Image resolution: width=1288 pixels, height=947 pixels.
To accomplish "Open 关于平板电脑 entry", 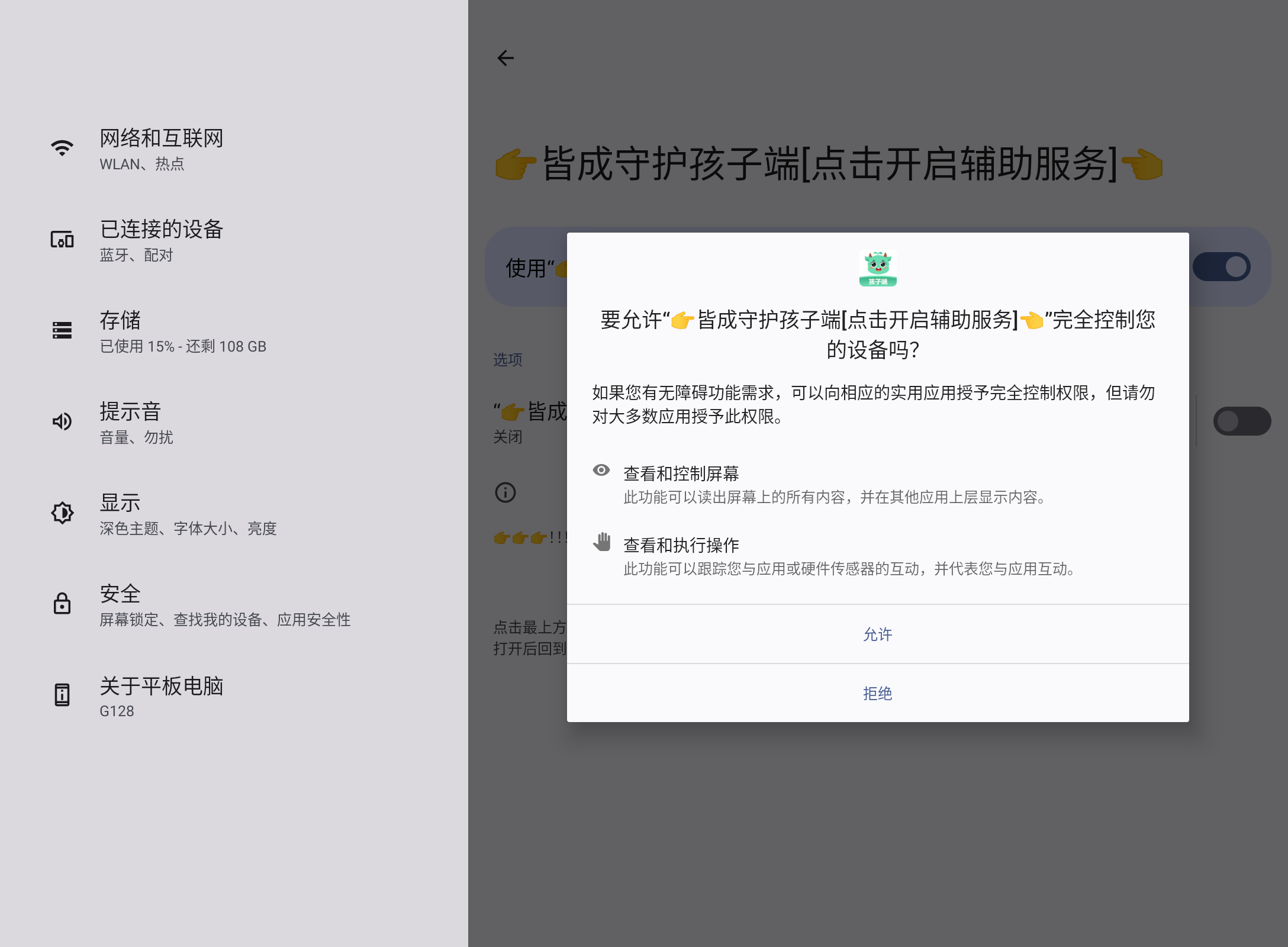I will click(x=234, y=696).
